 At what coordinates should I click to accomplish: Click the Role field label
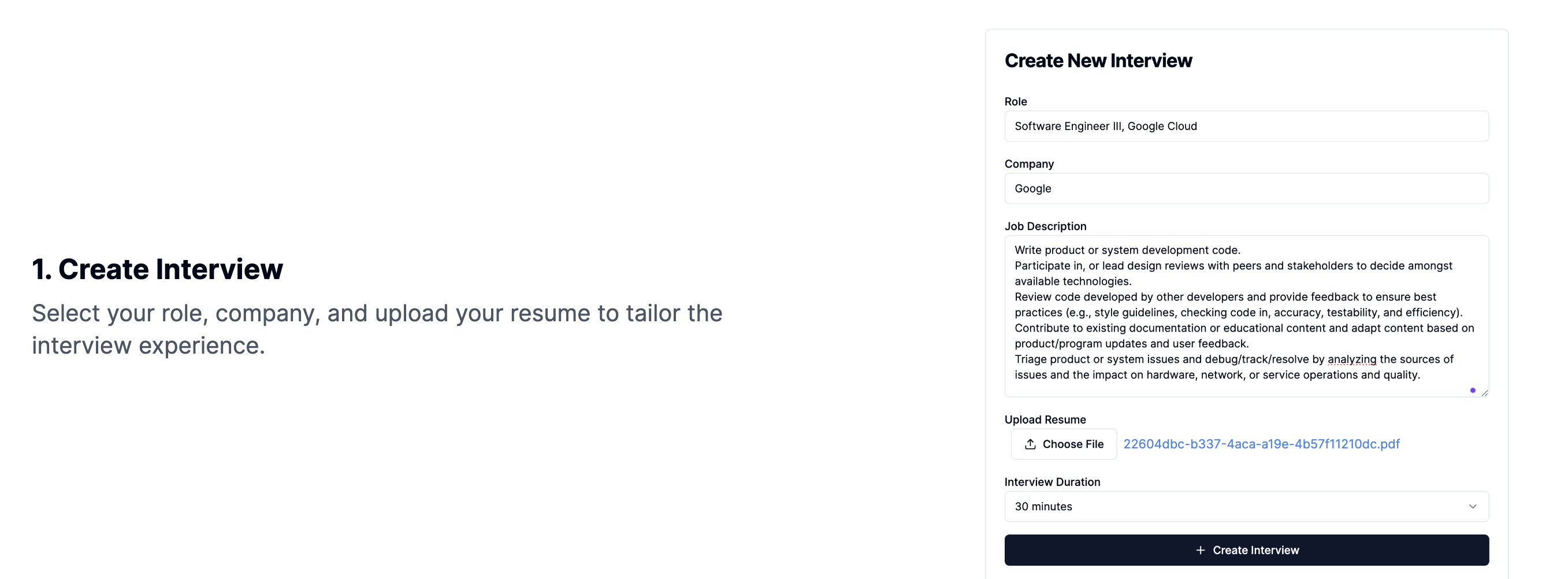pos(1015,101)
